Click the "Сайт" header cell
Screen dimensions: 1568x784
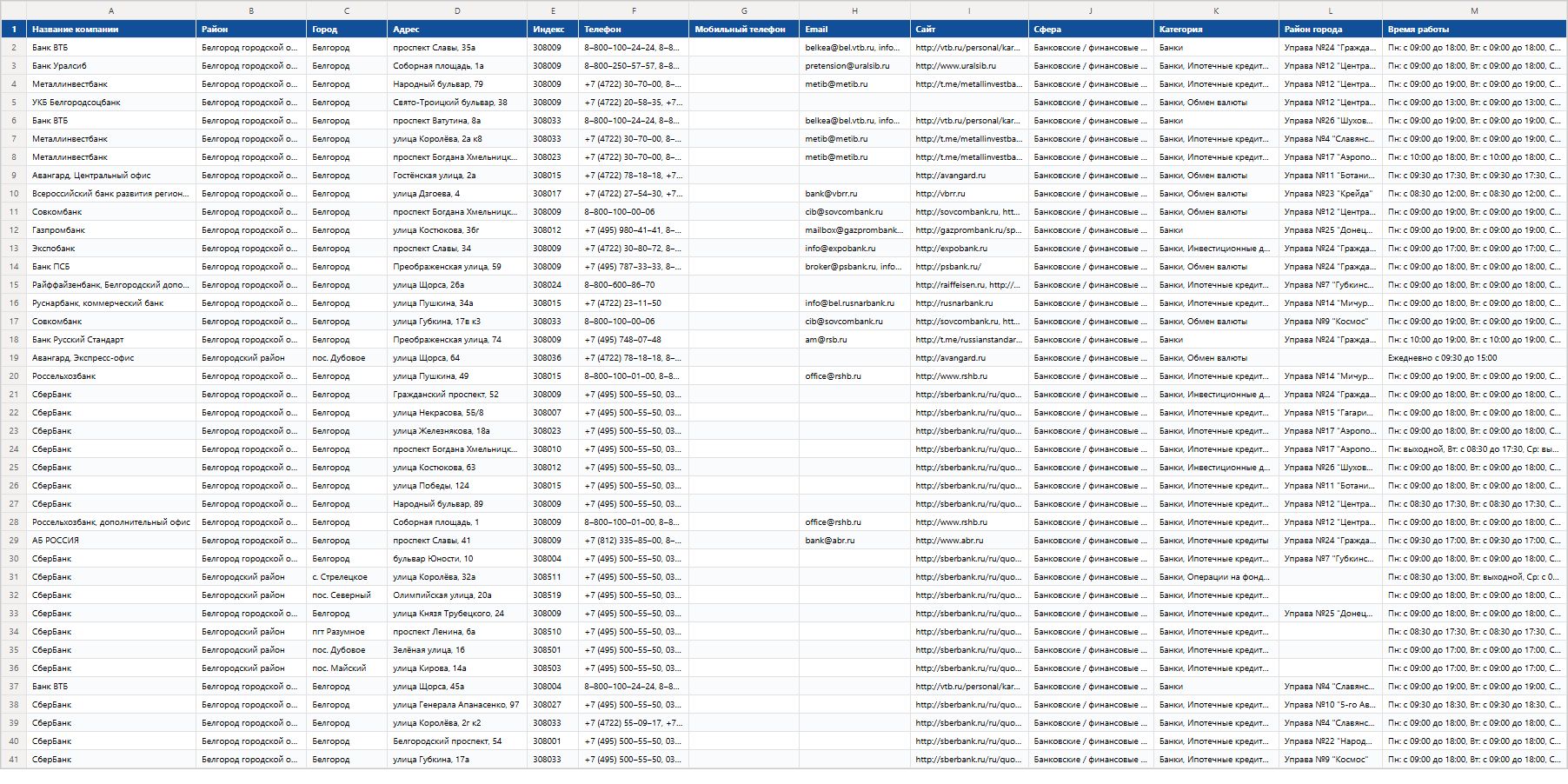(x=969, y=29)
